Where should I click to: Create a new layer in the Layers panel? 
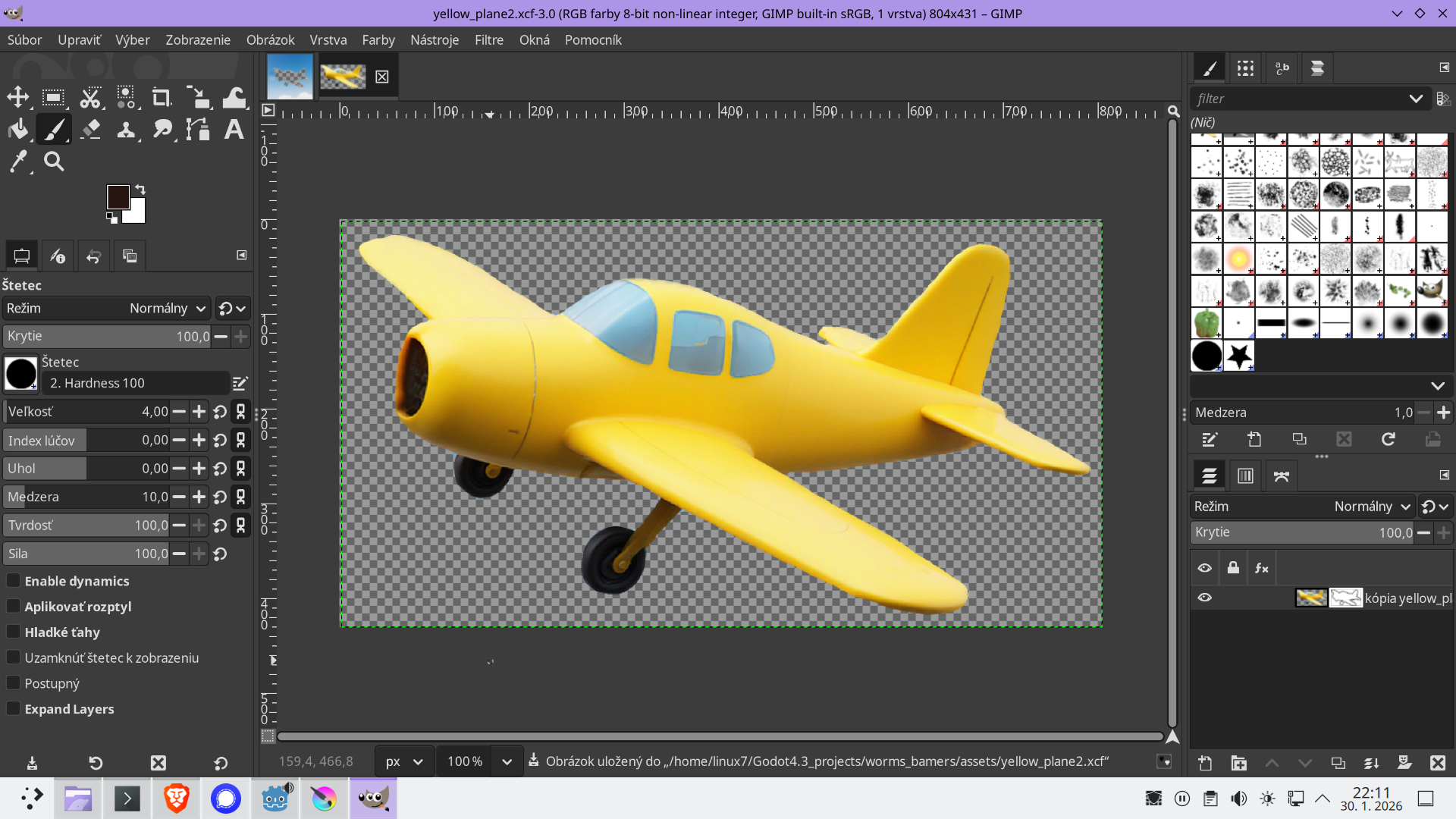coord(1207,764)
